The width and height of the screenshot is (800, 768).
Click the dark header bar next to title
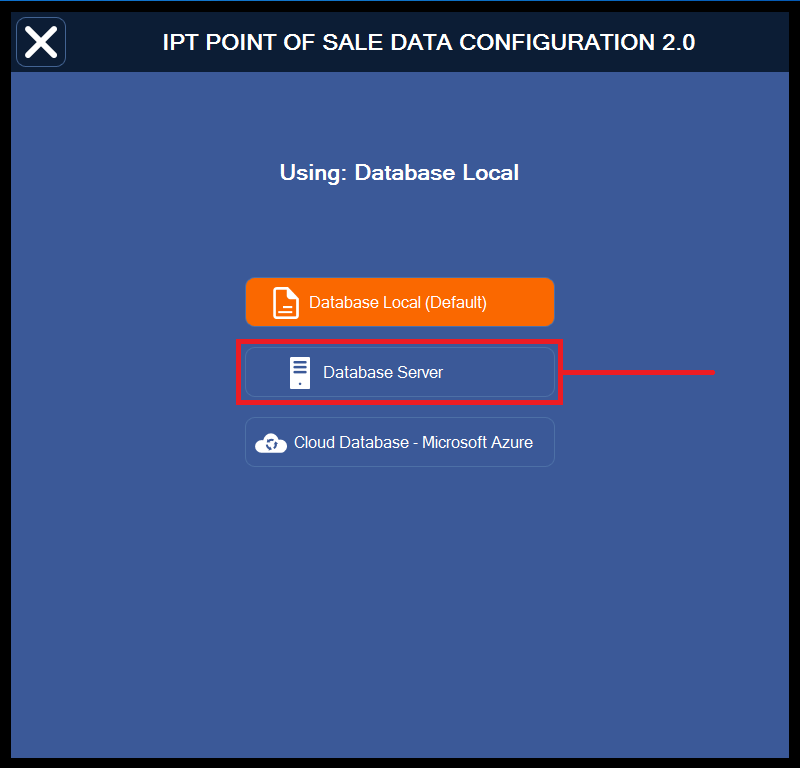point(740,42)
